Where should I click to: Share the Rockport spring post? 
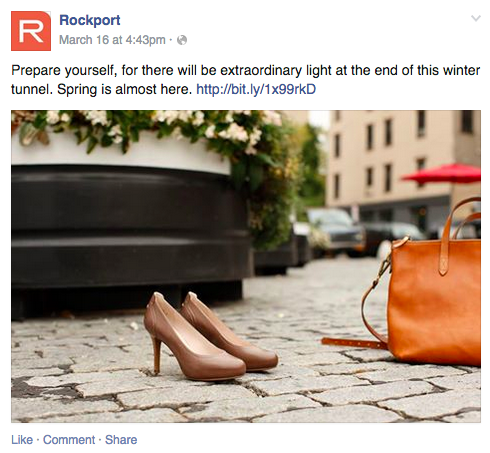click(x=121, y=440)
